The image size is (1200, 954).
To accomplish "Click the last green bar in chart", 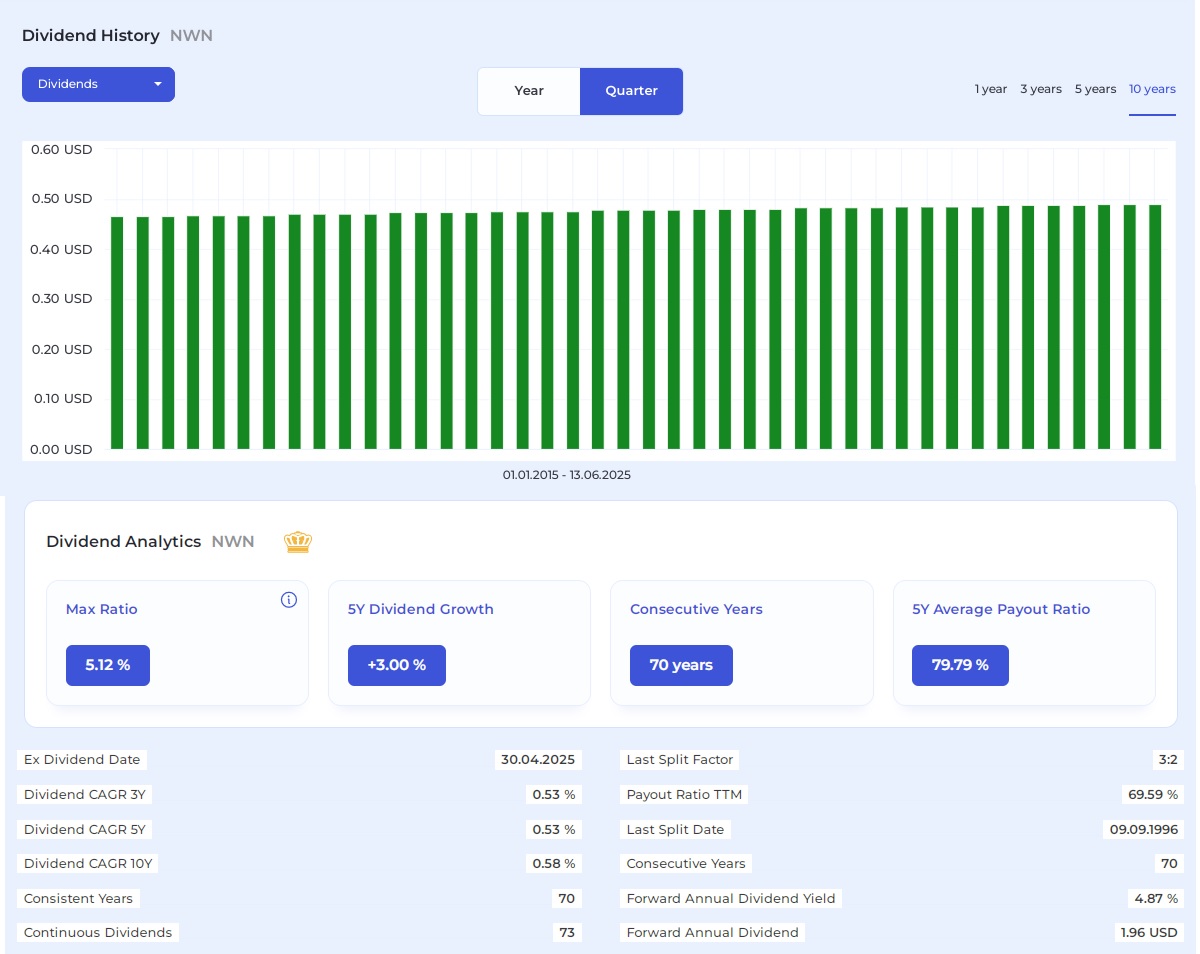I will 1155,327.
